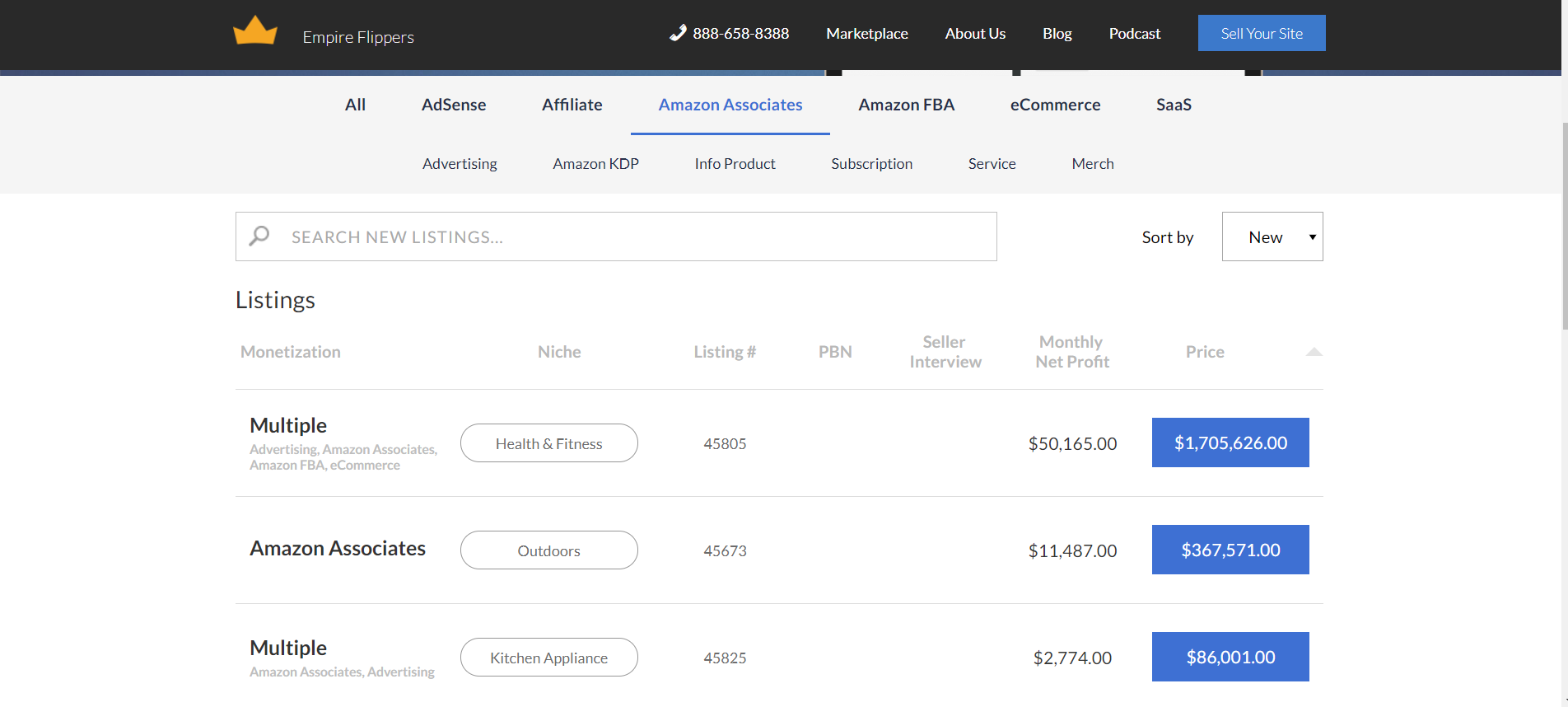Filter by Service monetization
The image size is (1568, 707).
pyautogui.click(x=992, y=164)
